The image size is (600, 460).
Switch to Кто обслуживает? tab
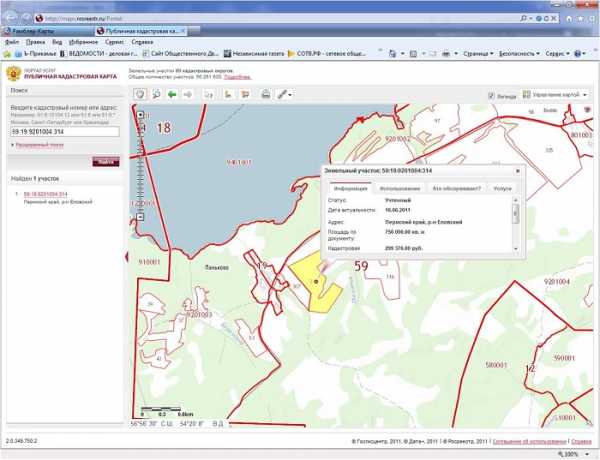[457, 188]
